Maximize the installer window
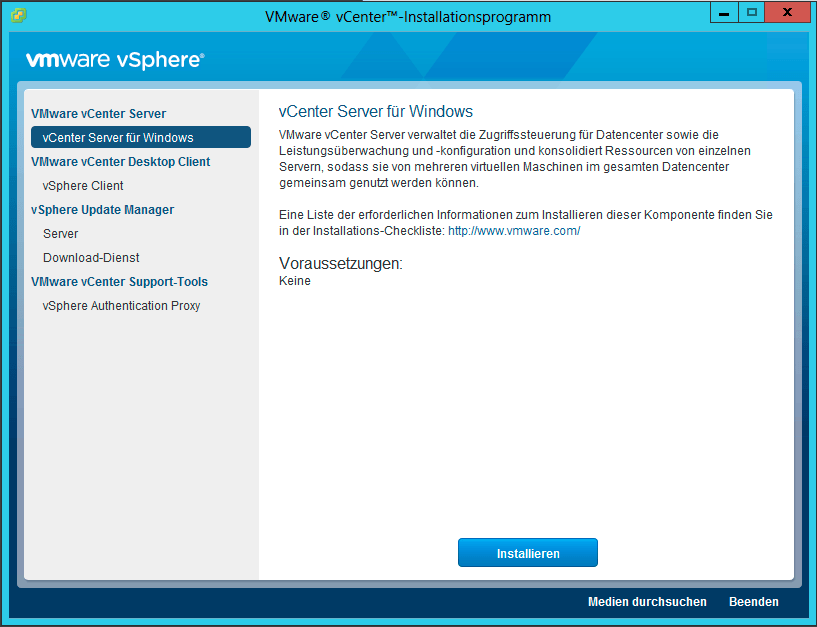 pyautogui.click(x=751, y=13)
